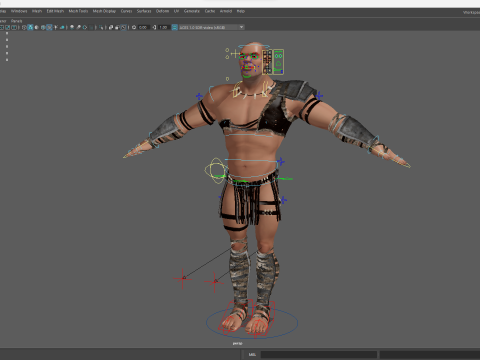480x360 pixels.
Task: Toggle X-ray display icon
Action: [111, 27]
